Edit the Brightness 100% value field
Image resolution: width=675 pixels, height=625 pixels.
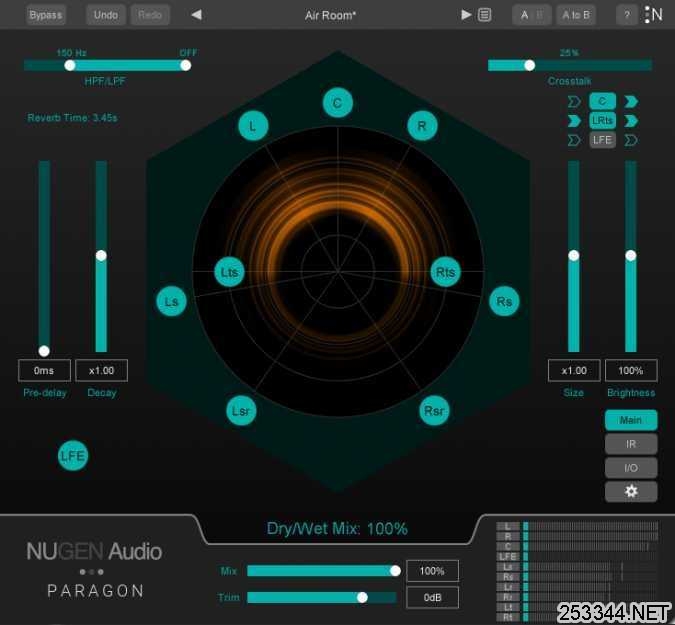click(x=631, y=370)
